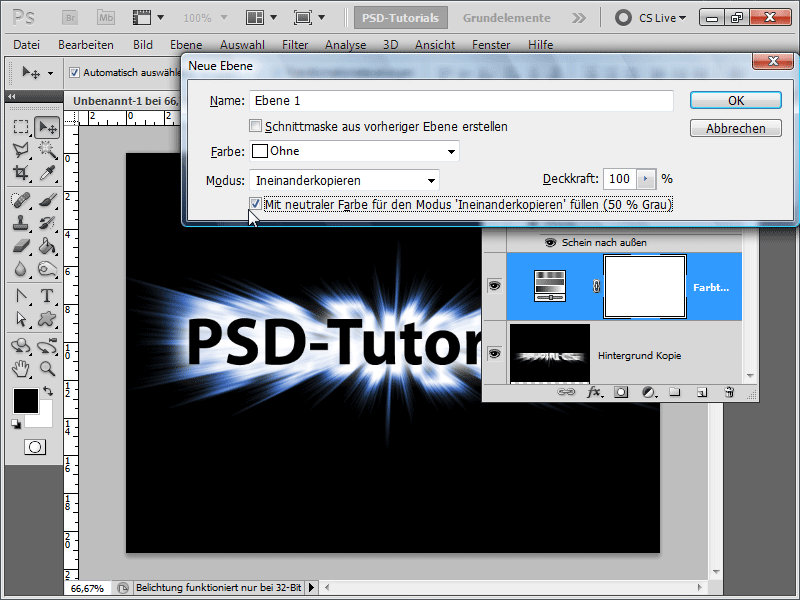Select the Healing Brush tool
Viewport: 800px width, 600px height.
(x=21, y=200)
